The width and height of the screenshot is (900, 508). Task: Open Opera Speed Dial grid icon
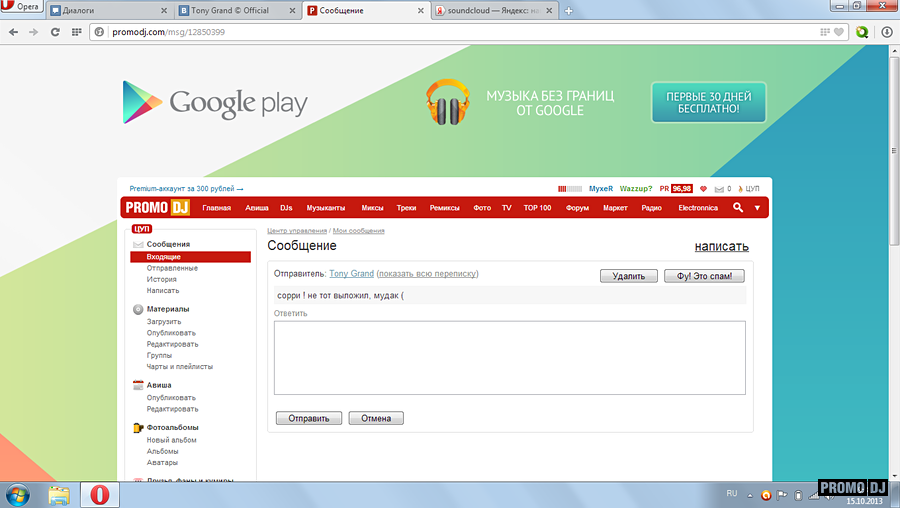(x=77, y=32)
